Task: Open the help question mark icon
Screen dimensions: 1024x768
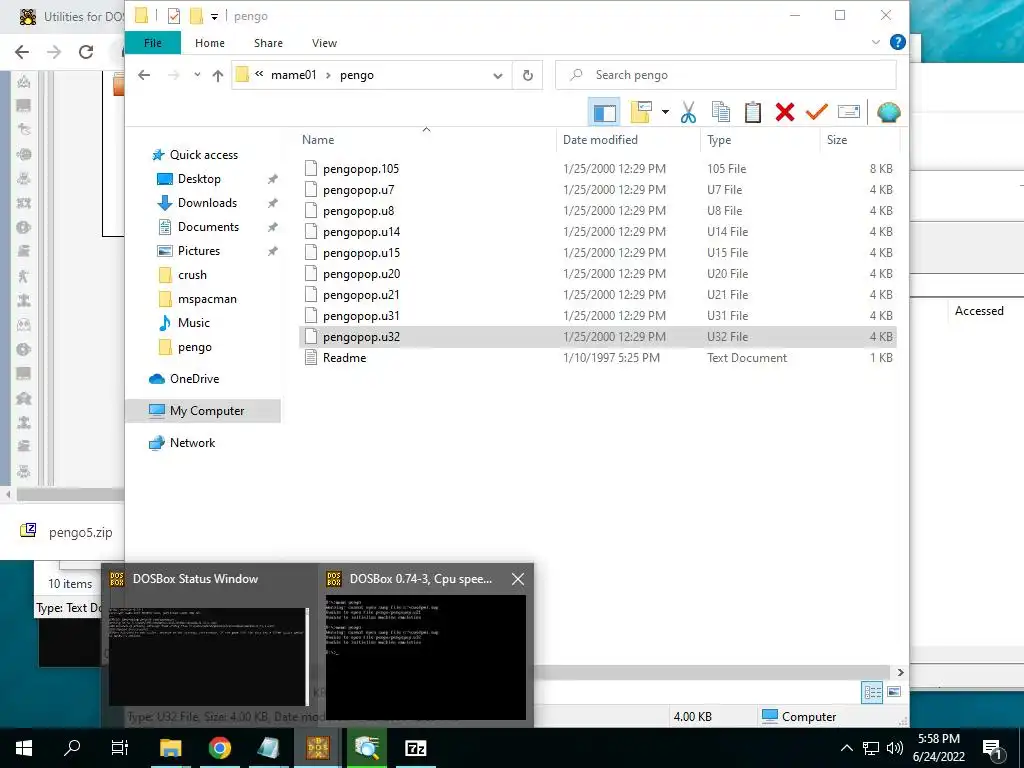Action: click(x=898, y=42)
